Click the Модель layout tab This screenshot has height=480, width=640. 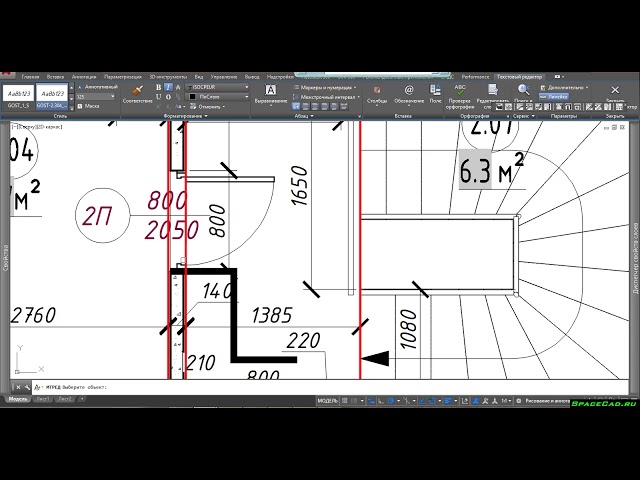(x=18, y=399)
